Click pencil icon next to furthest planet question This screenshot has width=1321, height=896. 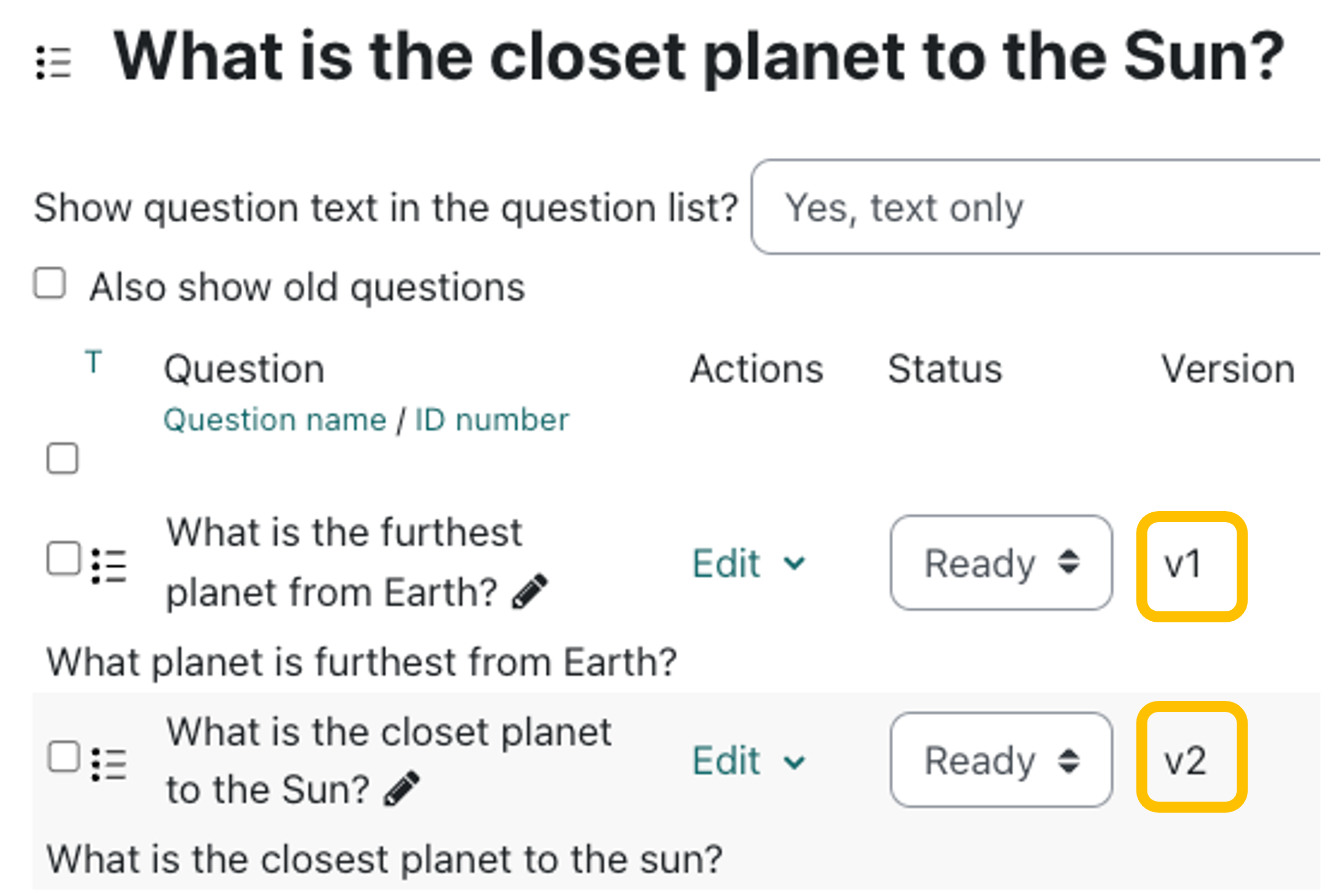tap(530, 591)
